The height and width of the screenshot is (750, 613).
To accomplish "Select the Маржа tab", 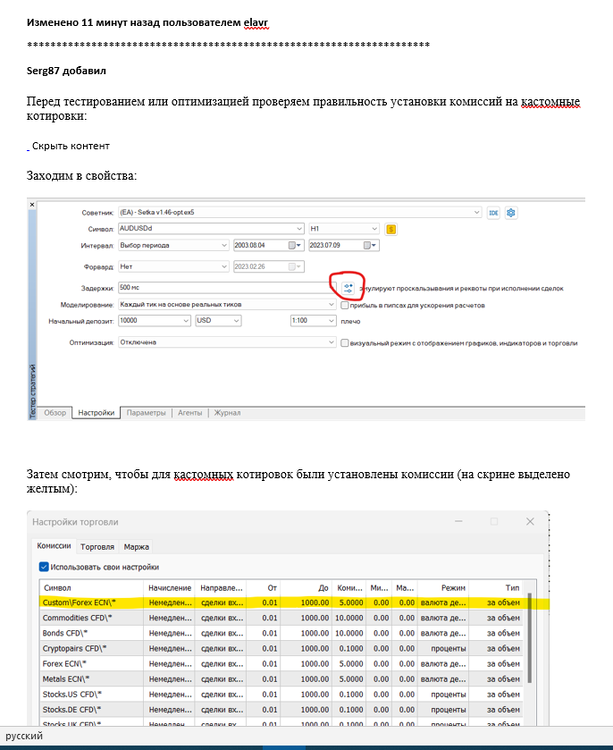I will point(136,547).
